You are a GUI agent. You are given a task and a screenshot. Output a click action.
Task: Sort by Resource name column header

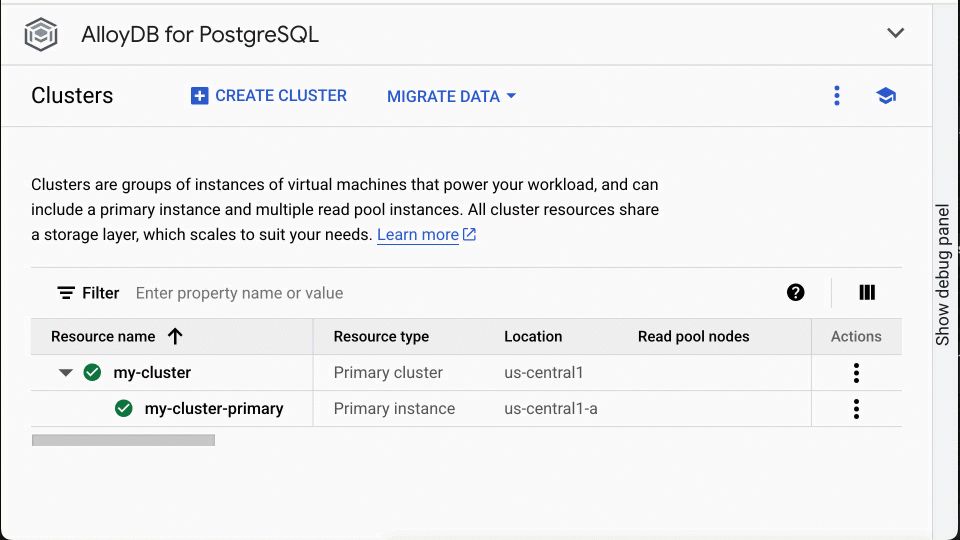(103, 336)
